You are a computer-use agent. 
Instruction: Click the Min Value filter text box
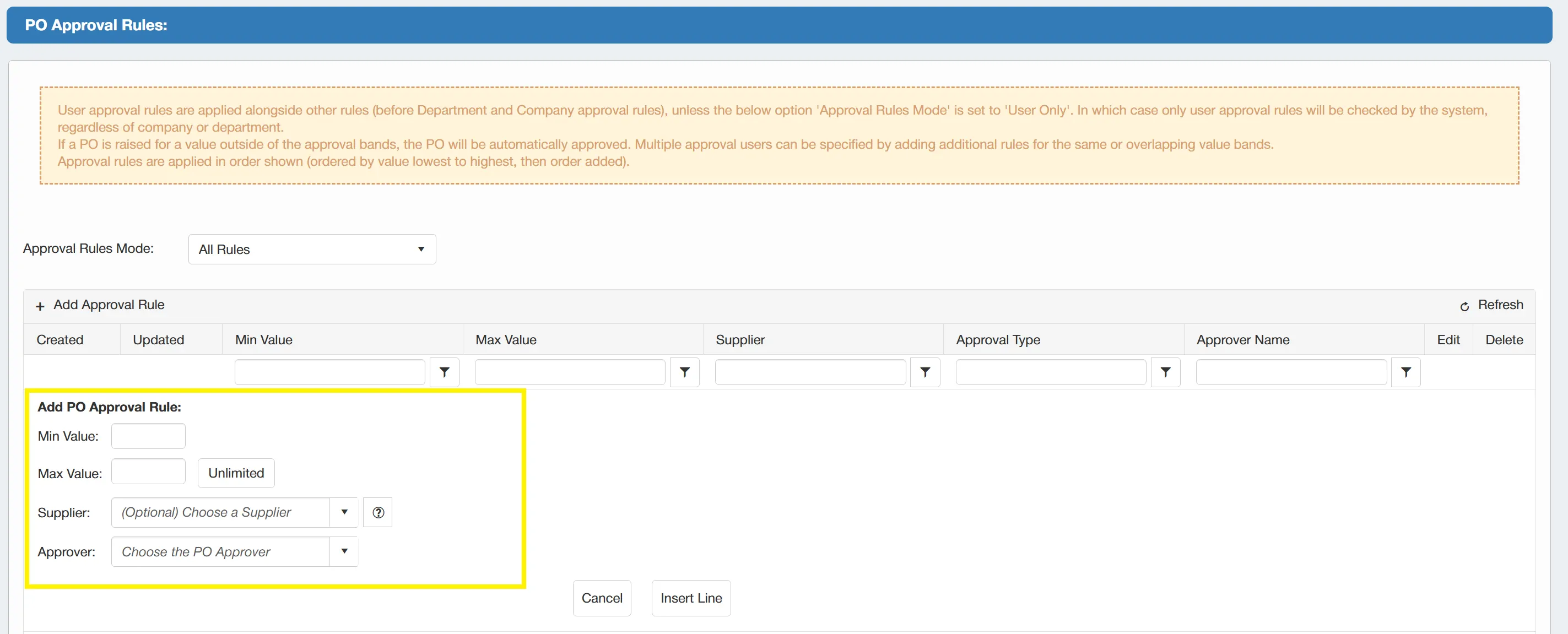330,372
